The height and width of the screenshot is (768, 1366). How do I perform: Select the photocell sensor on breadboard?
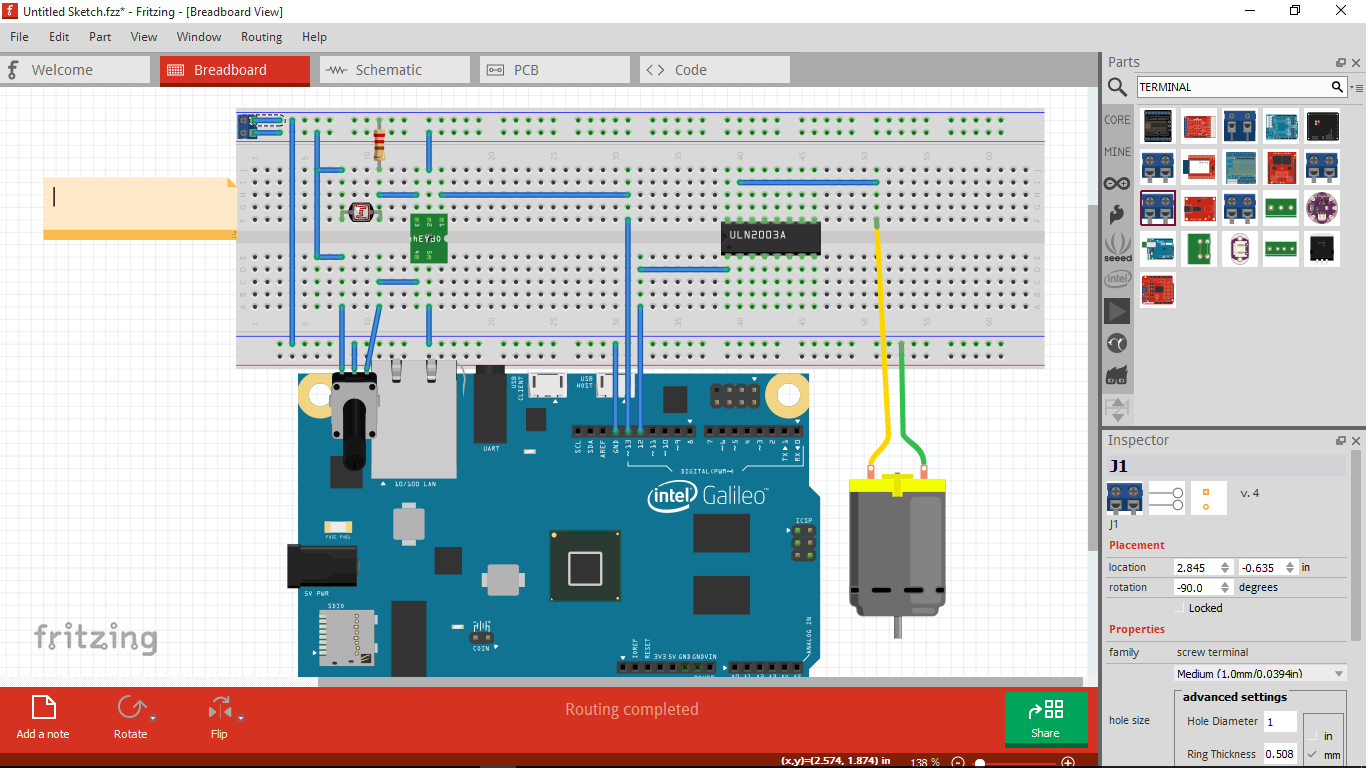click(x=359, y=212)
